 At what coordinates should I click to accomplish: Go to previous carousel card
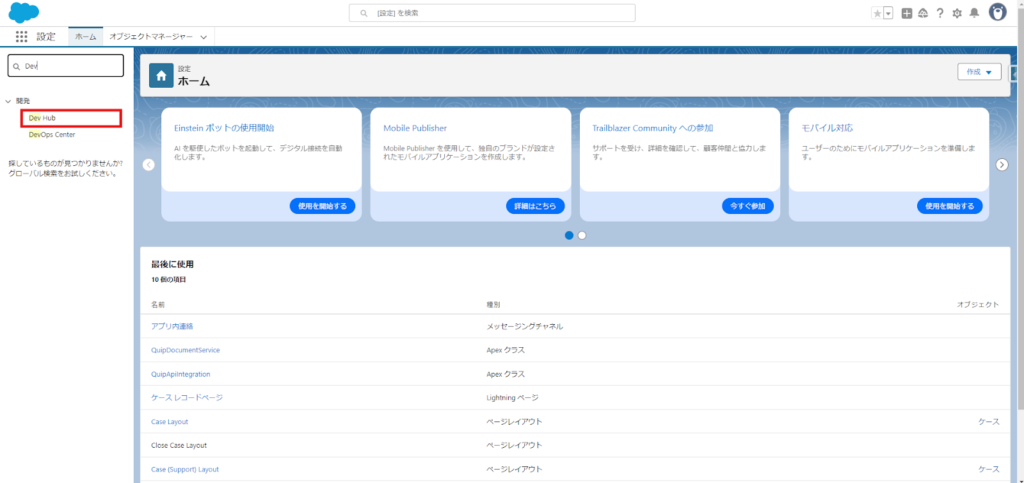tap(148, 164)
